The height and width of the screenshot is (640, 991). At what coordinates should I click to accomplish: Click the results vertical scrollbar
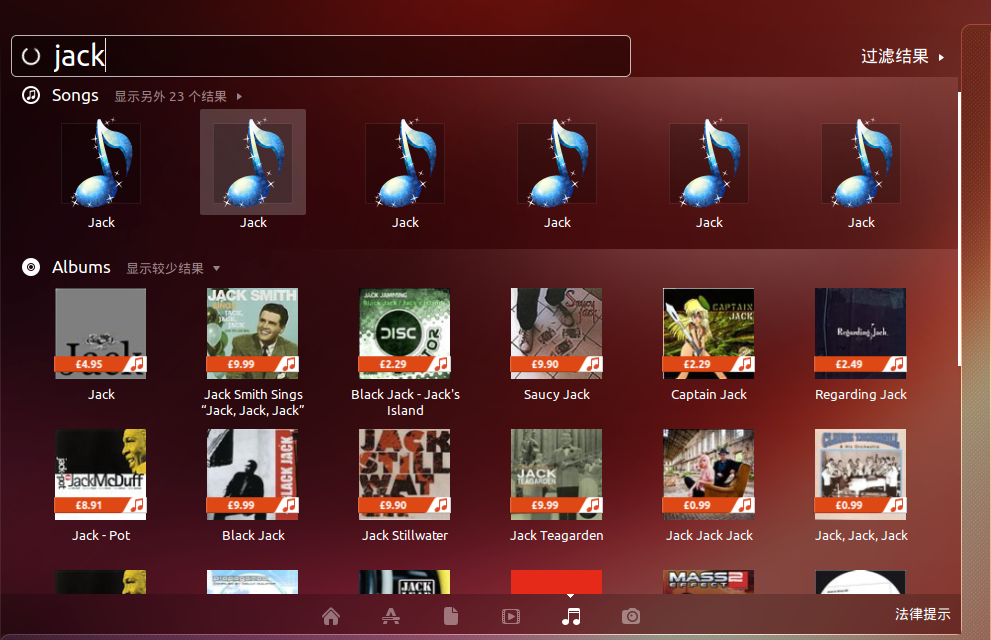[x=958, y=230]
